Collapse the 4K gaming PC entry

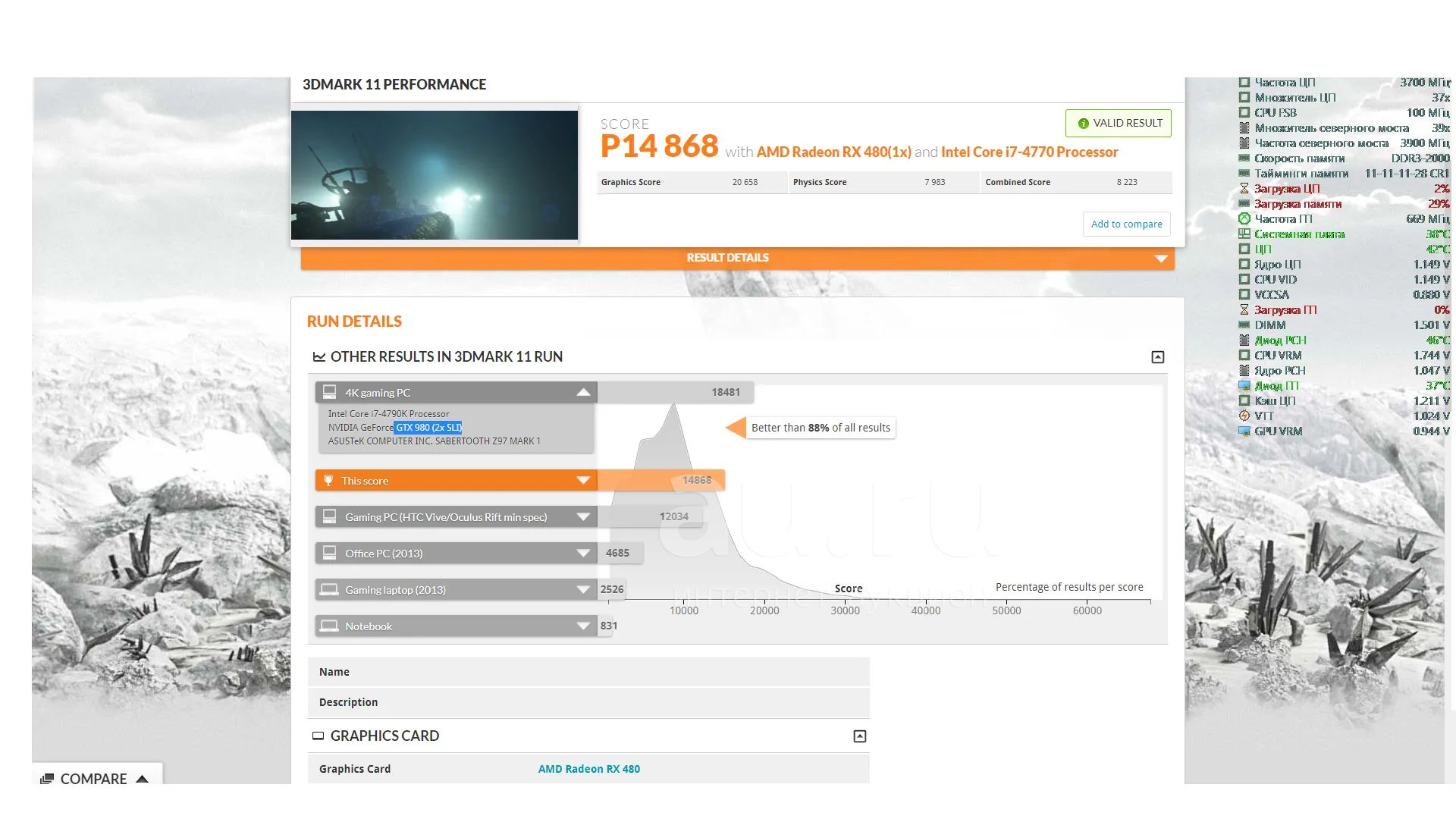[x=583, y=392]
